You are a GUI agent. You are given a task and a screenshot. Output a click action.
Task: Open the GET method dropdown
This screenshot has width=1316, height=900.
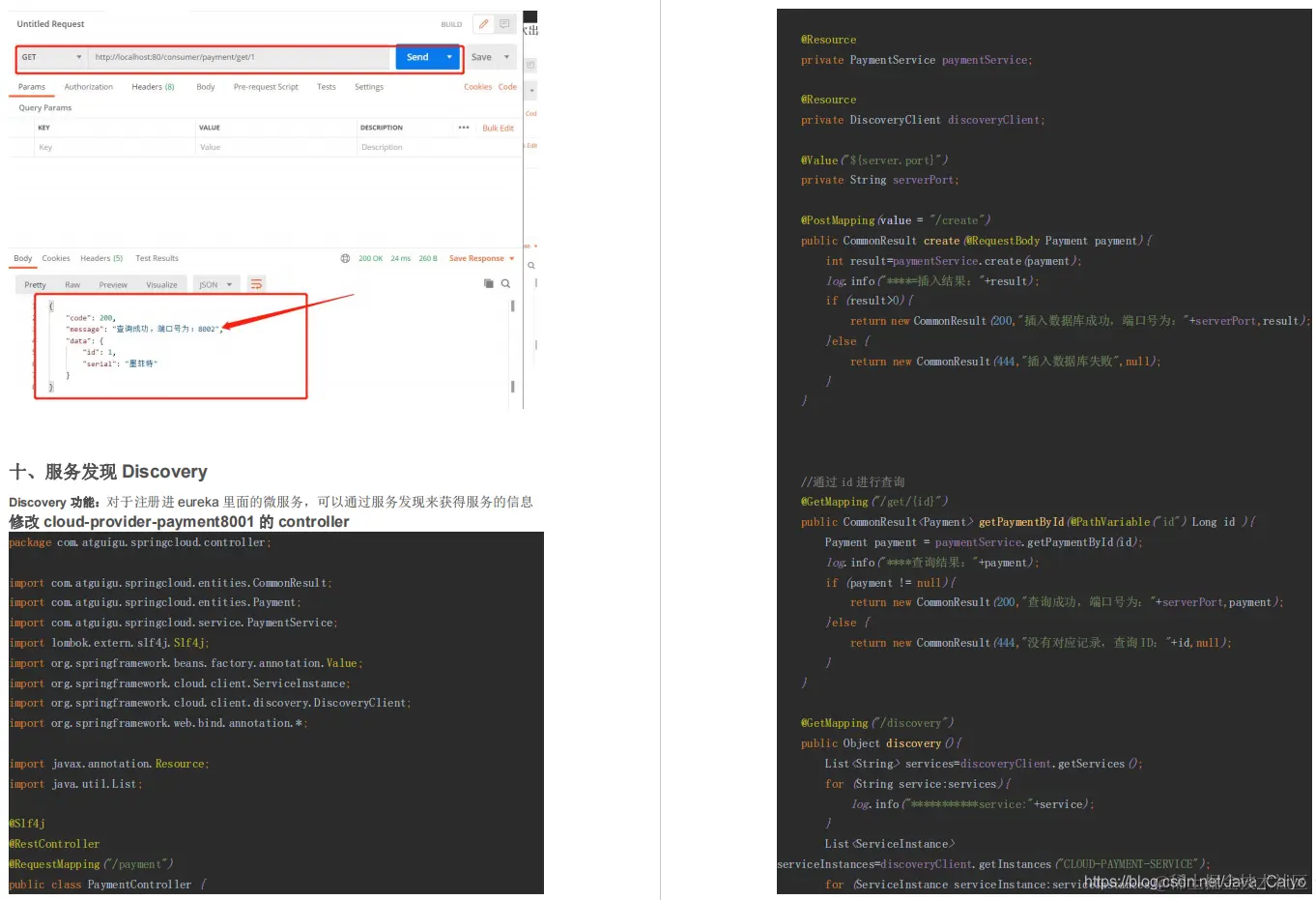[x=53, y=57]
